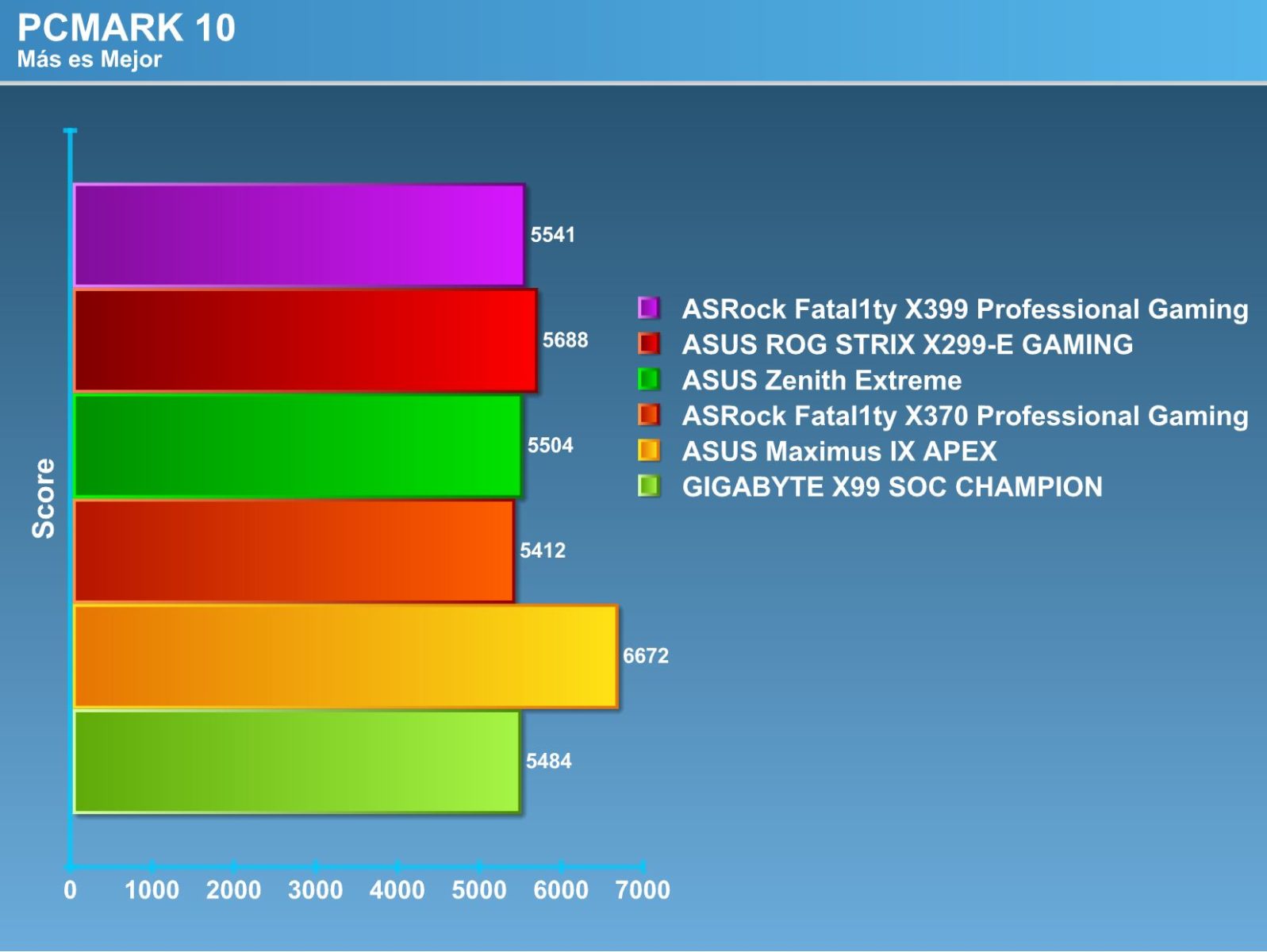The width and height of the screenshot is (1267, 952).
Task: Click the 5541 value label
Action: 552,235
